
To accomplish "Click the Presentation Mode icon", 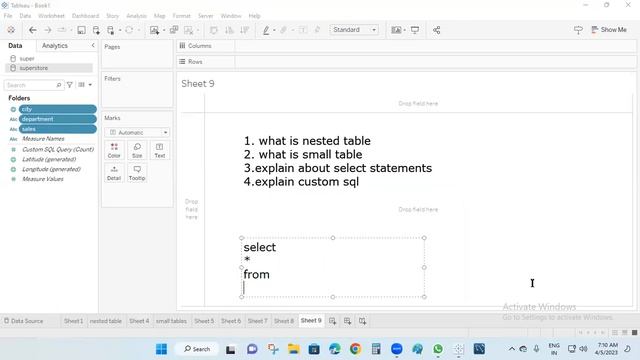I will click(415, 30).
